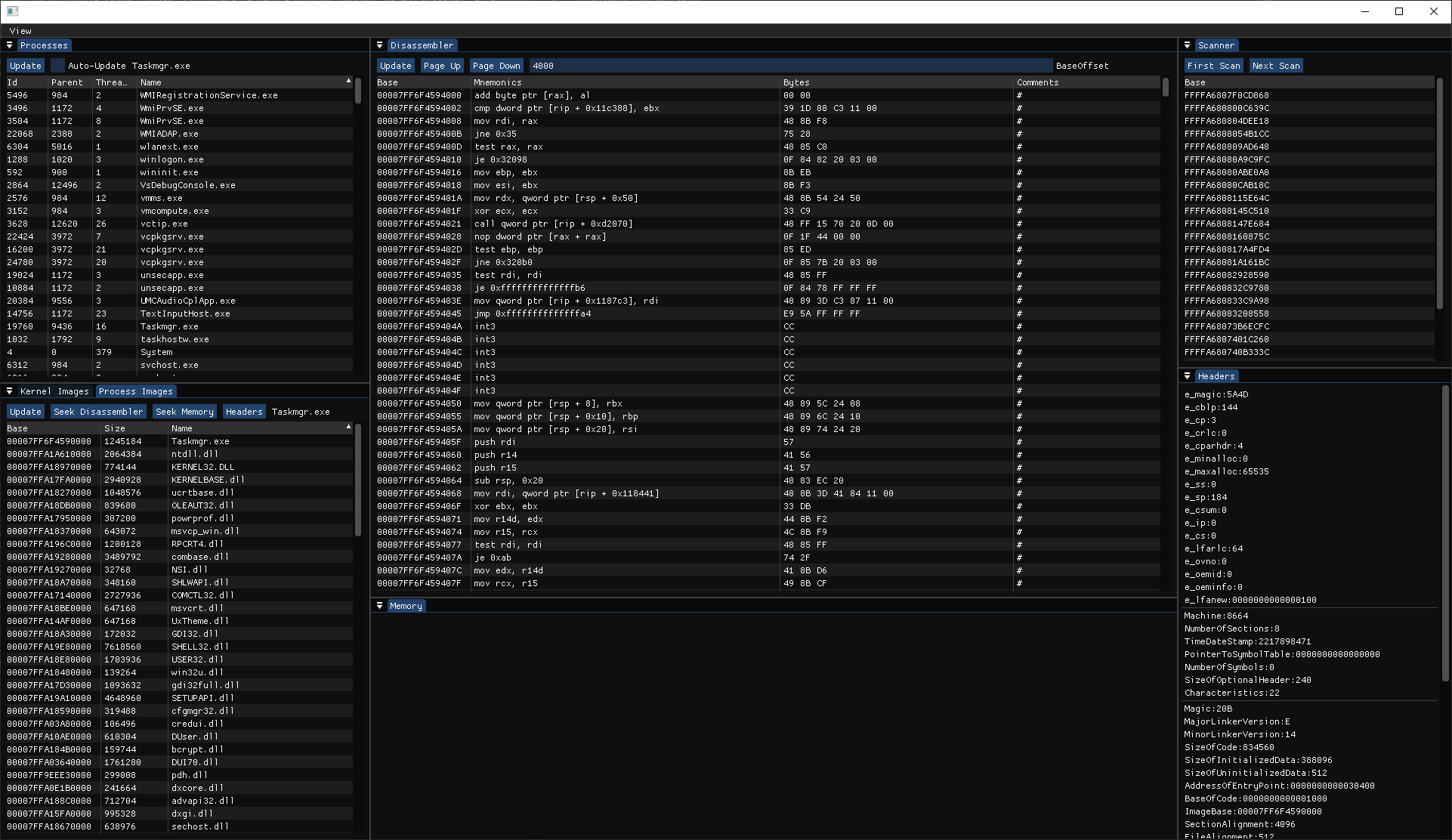Click the Headers panel's dropdown triangle

1188,376
